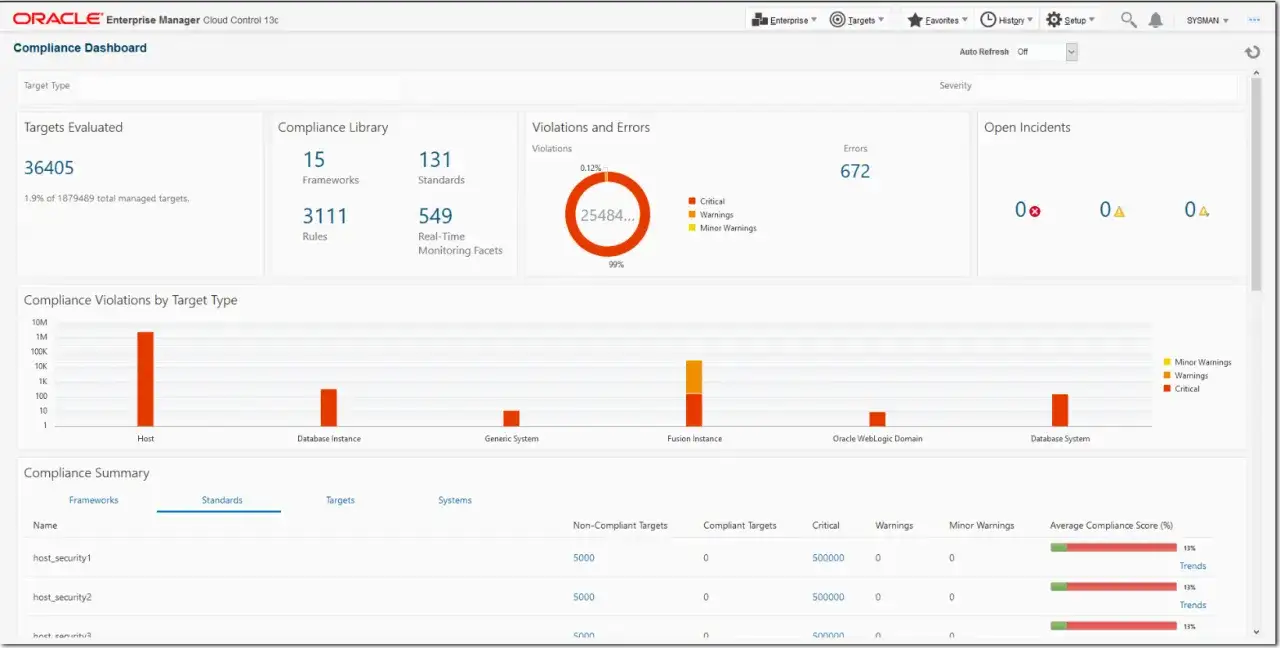Select the Standards tab
The height and width of the screenshot is (648, 1280).
[221, 500]
